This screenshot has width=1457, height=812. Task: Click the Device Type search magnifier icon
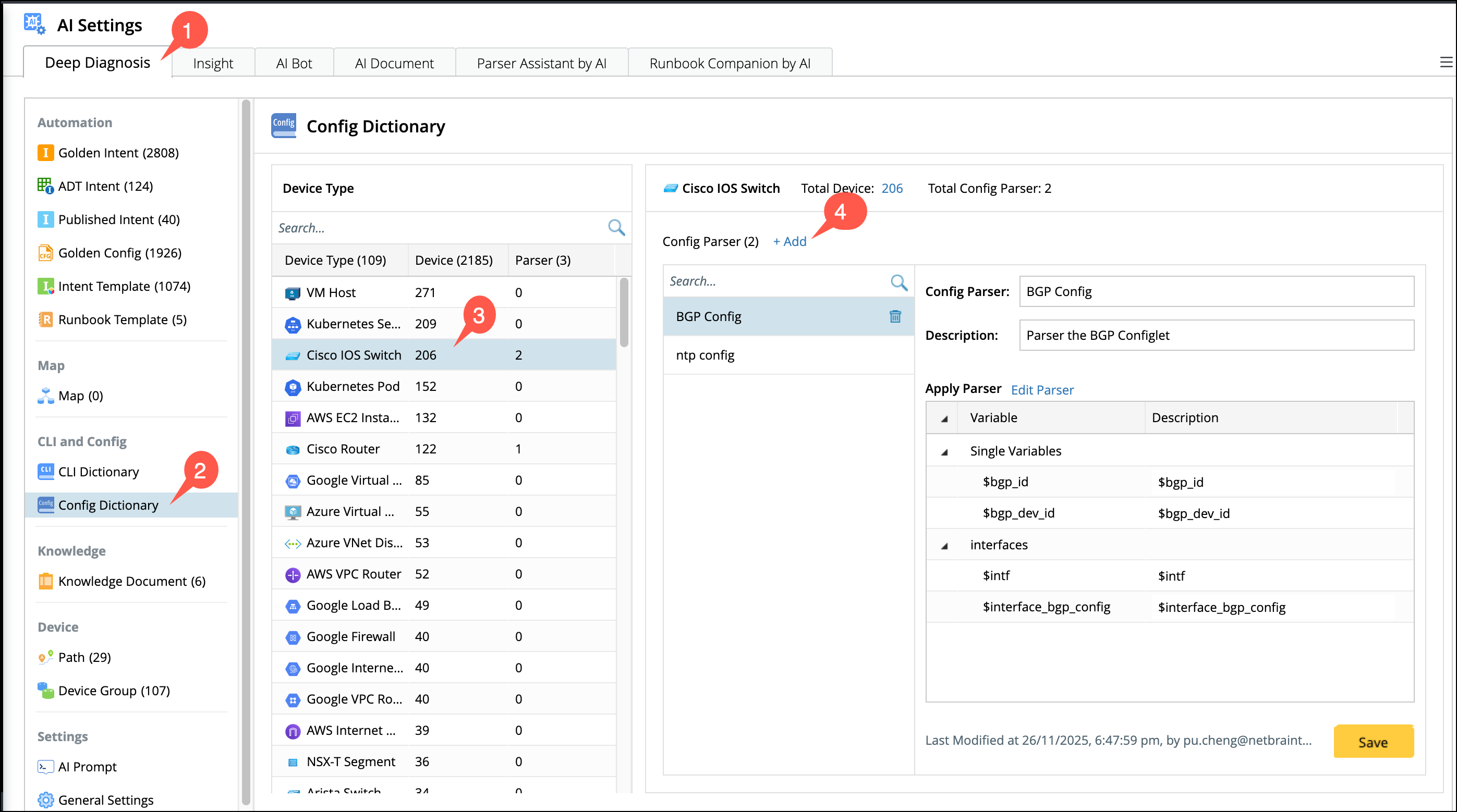pyautogui.click(x=616, y=228)
